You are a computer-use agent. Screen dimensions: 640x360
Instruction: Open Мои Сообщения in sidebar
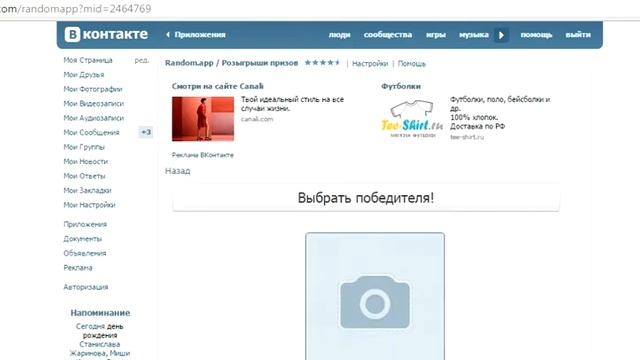click(91, 133)
